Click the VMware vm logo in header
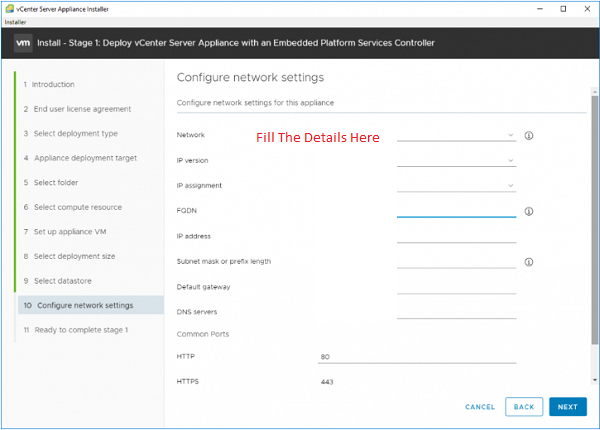The height and width of the screenshot is (430, 600). (23, 43)
